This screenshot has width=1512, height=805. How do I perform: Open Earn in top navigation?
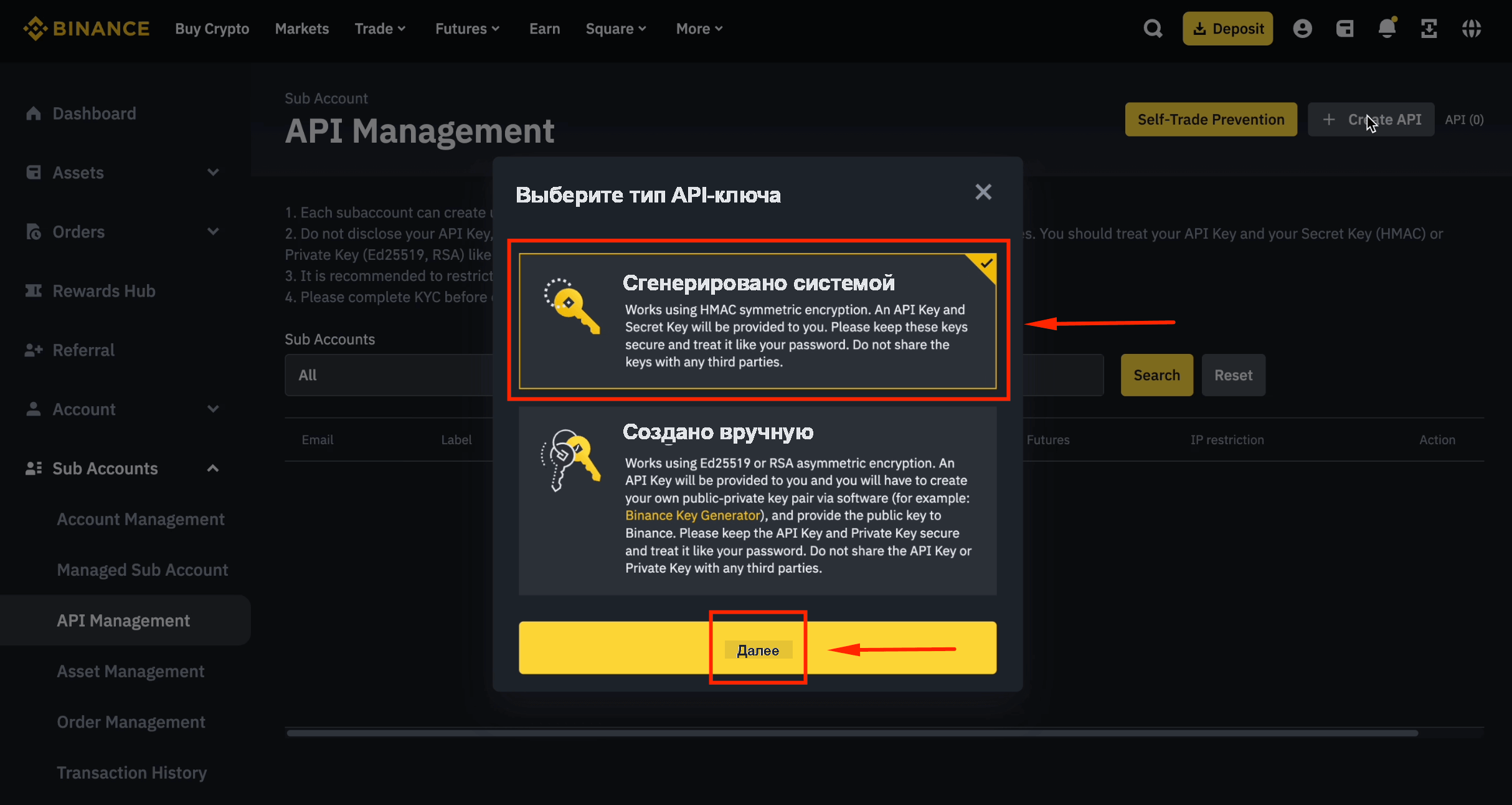[x=545, y=29]
